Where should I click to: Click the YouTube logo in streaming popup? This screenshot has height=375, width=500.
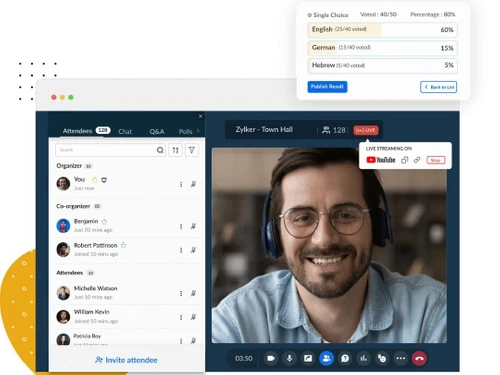pyautogui.click(x=381, y=160)
